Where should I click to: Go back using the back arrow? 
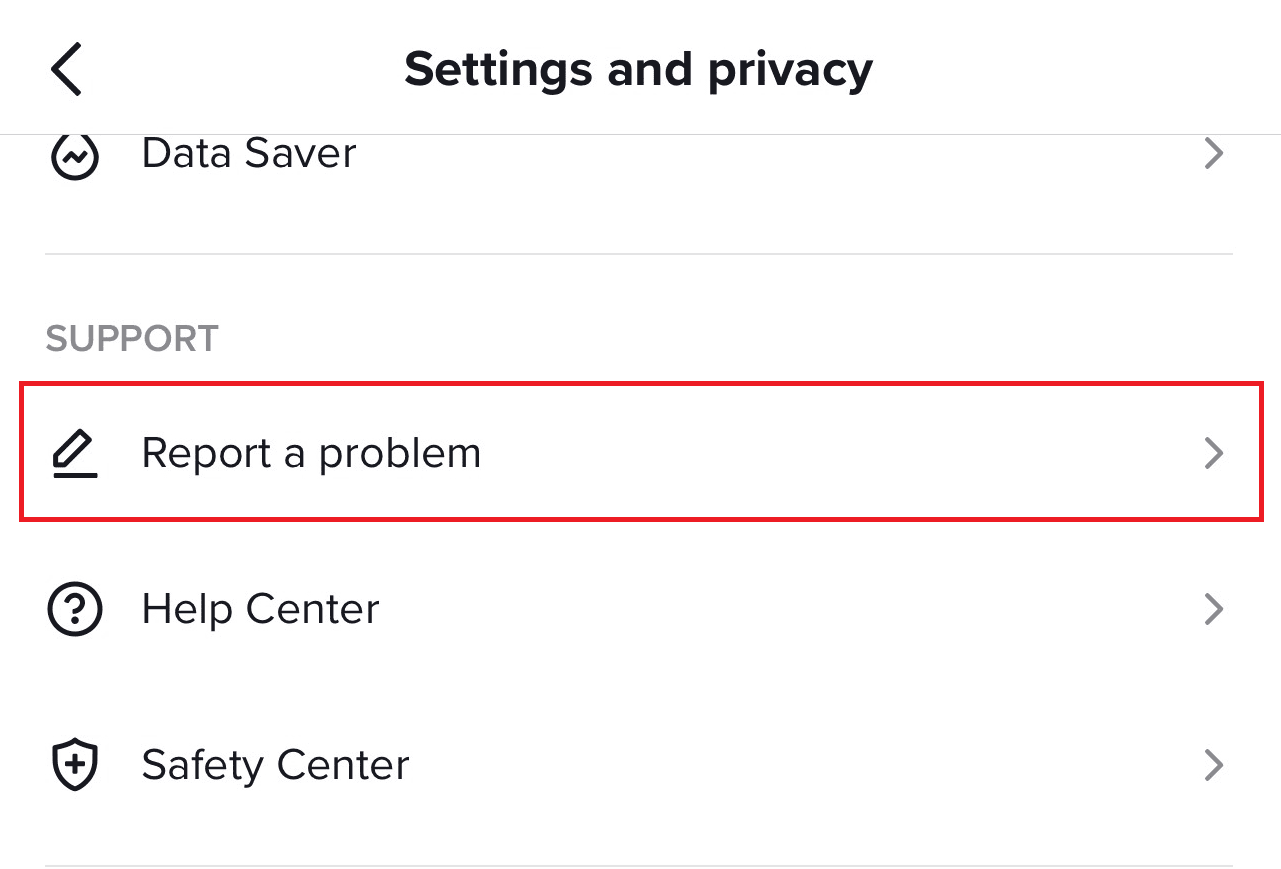pyautogui.click(x=66, y=69)
